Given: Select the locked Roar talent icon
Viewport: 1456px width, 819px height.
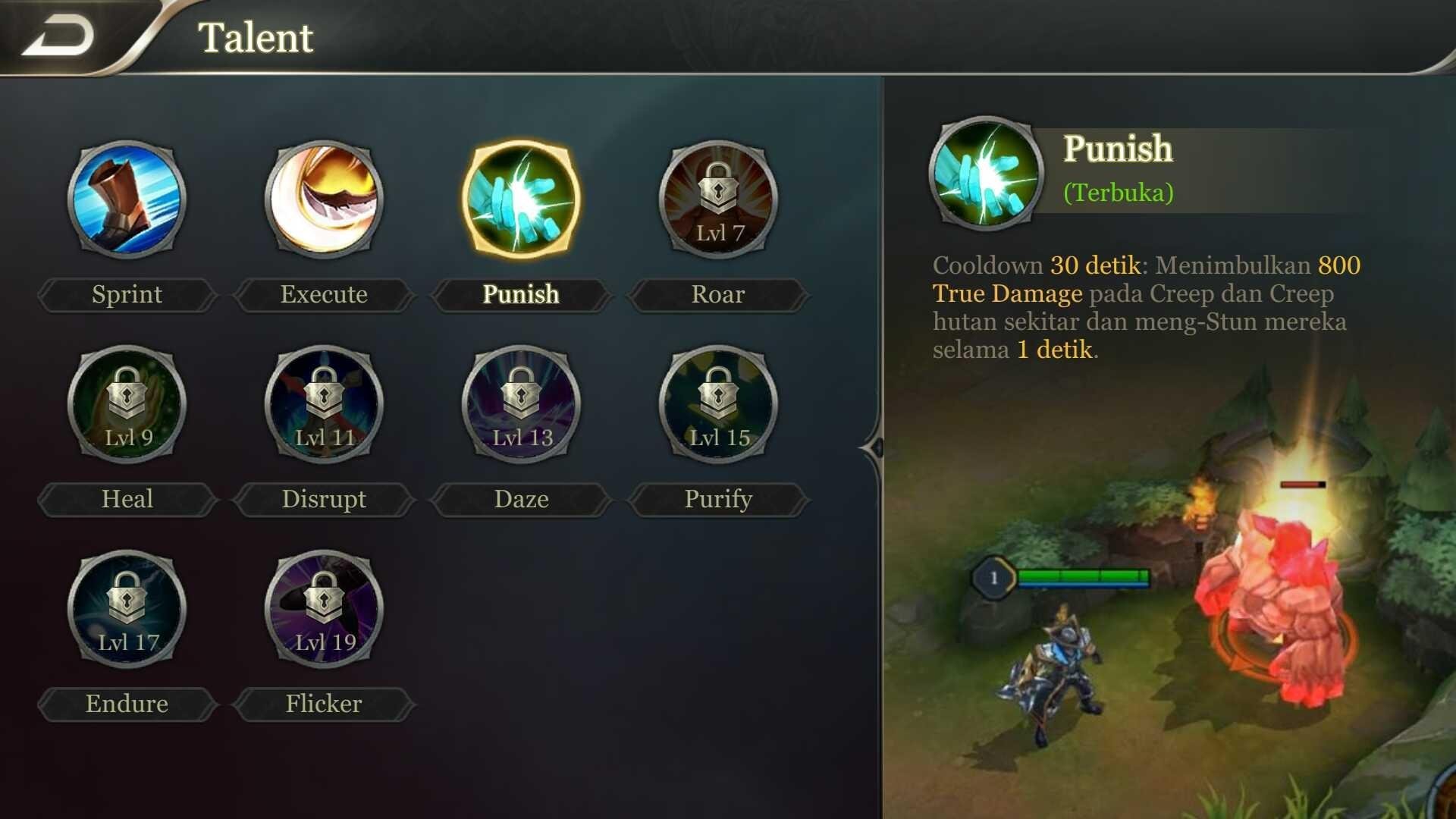Looking at the screenshot, I should [x=718, y=199].
